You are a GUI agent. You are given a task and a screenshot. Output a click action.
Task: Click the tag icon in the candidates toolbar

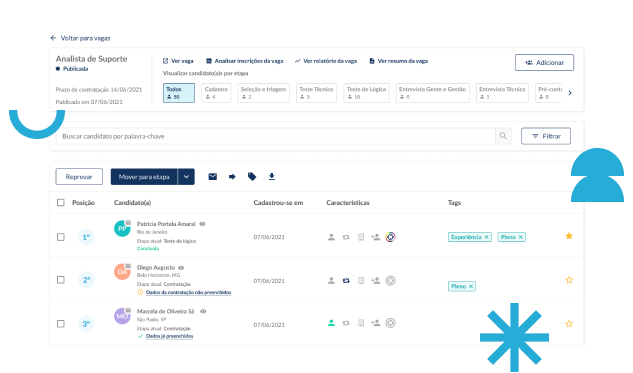pyautogui.click(x=252, y=176)
